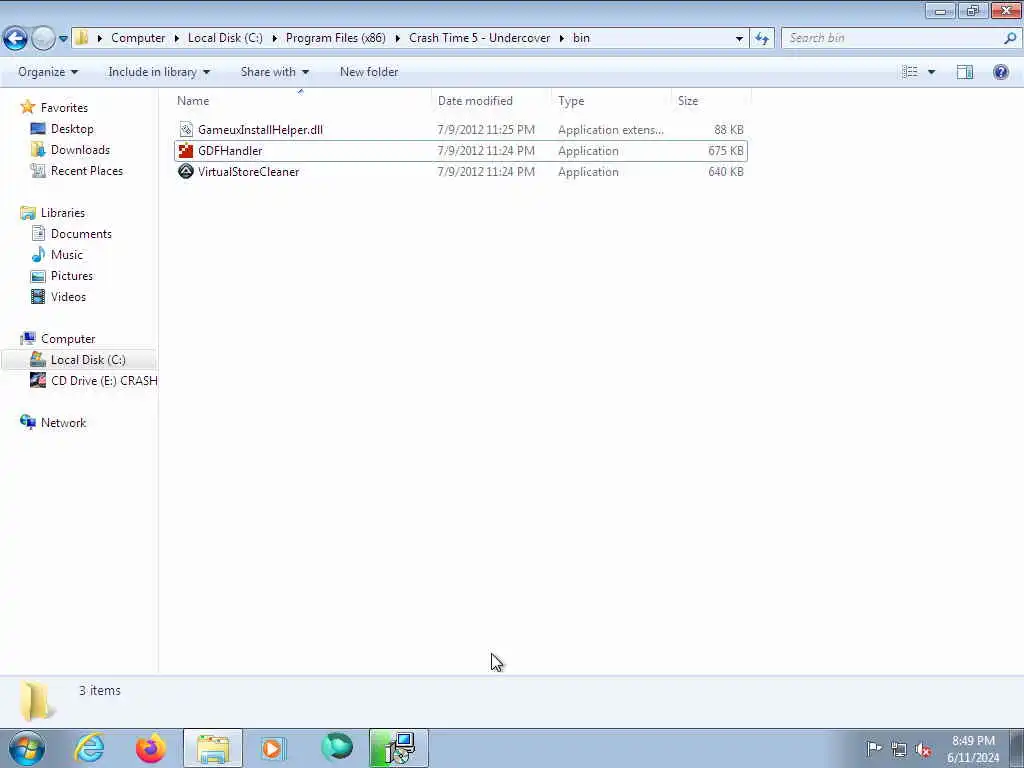This screenshot has width=1024, height=768.
Task: Click the installer setup taskbar icon
Action: click(x=398, y=748)
